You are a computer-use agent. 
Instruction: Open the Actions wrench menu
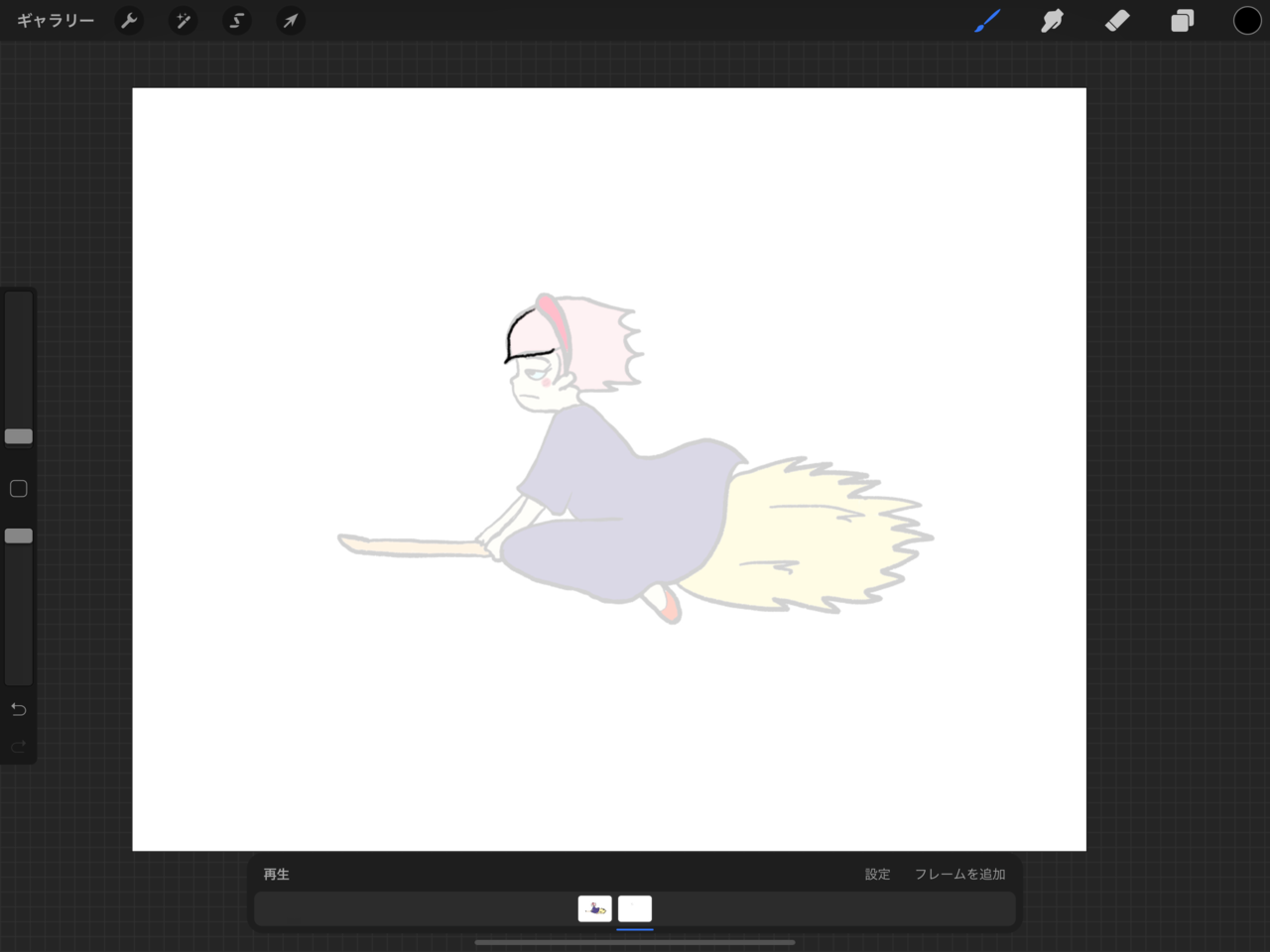pos(129,21)
